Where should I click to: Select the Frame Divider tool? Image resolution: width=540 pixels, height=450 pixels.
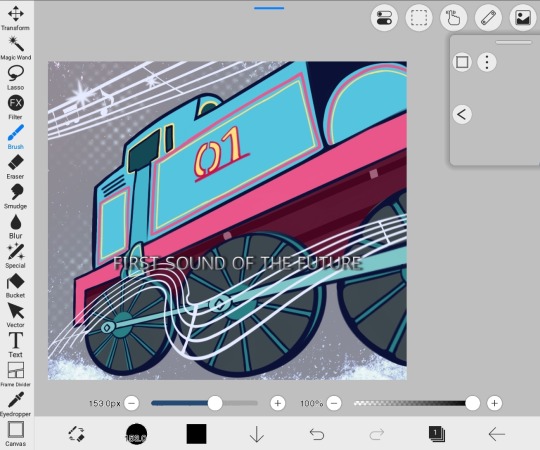pos(15,374)
